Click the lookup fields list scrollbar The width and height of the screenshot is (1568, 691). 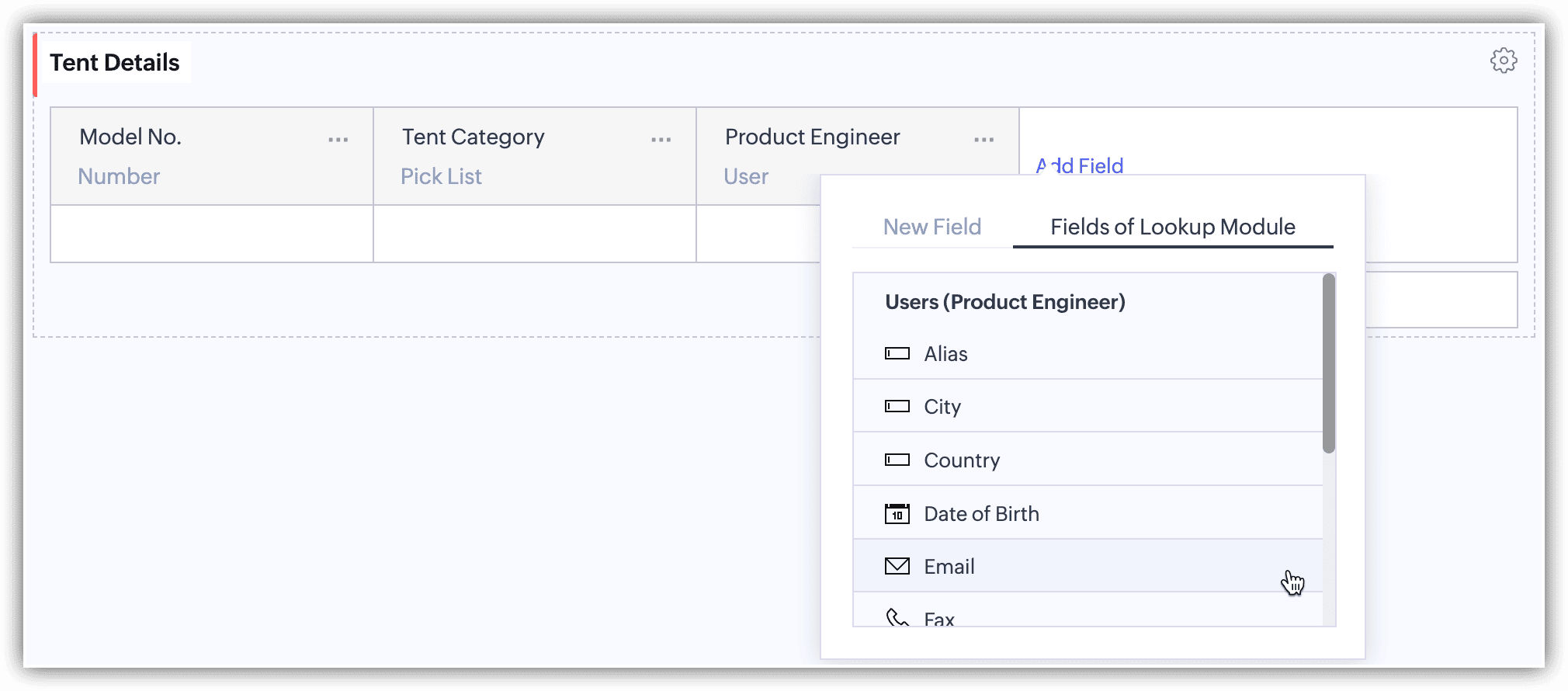pos(1329,363)
